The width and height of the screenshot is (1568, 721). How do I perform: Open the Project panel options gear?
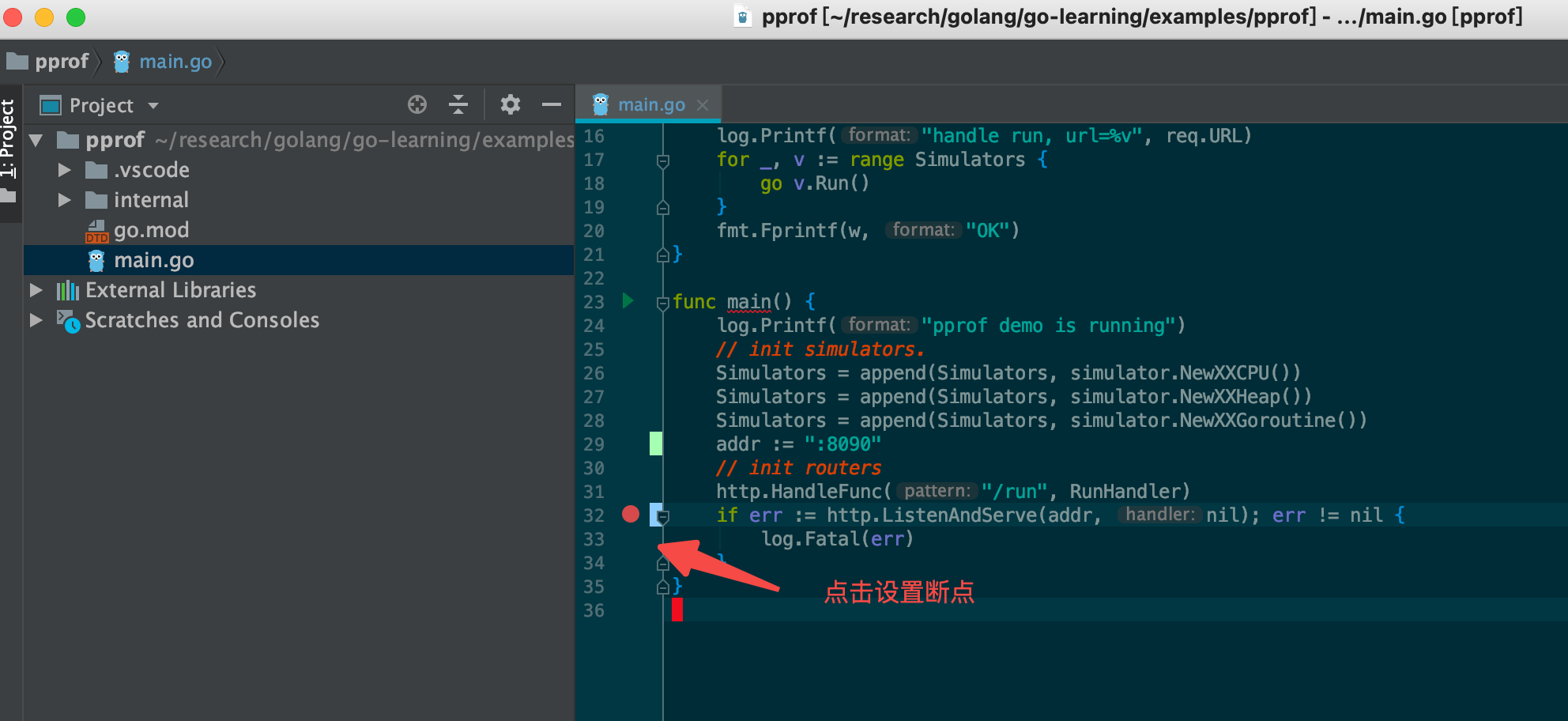[x=510, y=104]
